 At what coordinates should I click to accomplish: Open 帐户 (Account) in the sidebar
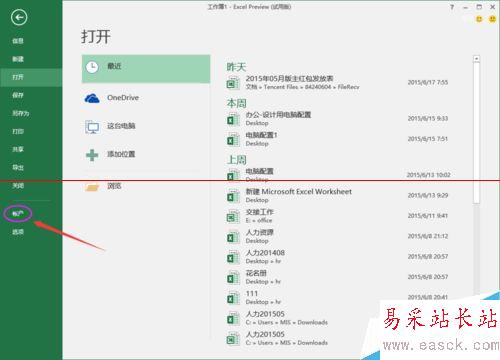(x=18, y=214)
